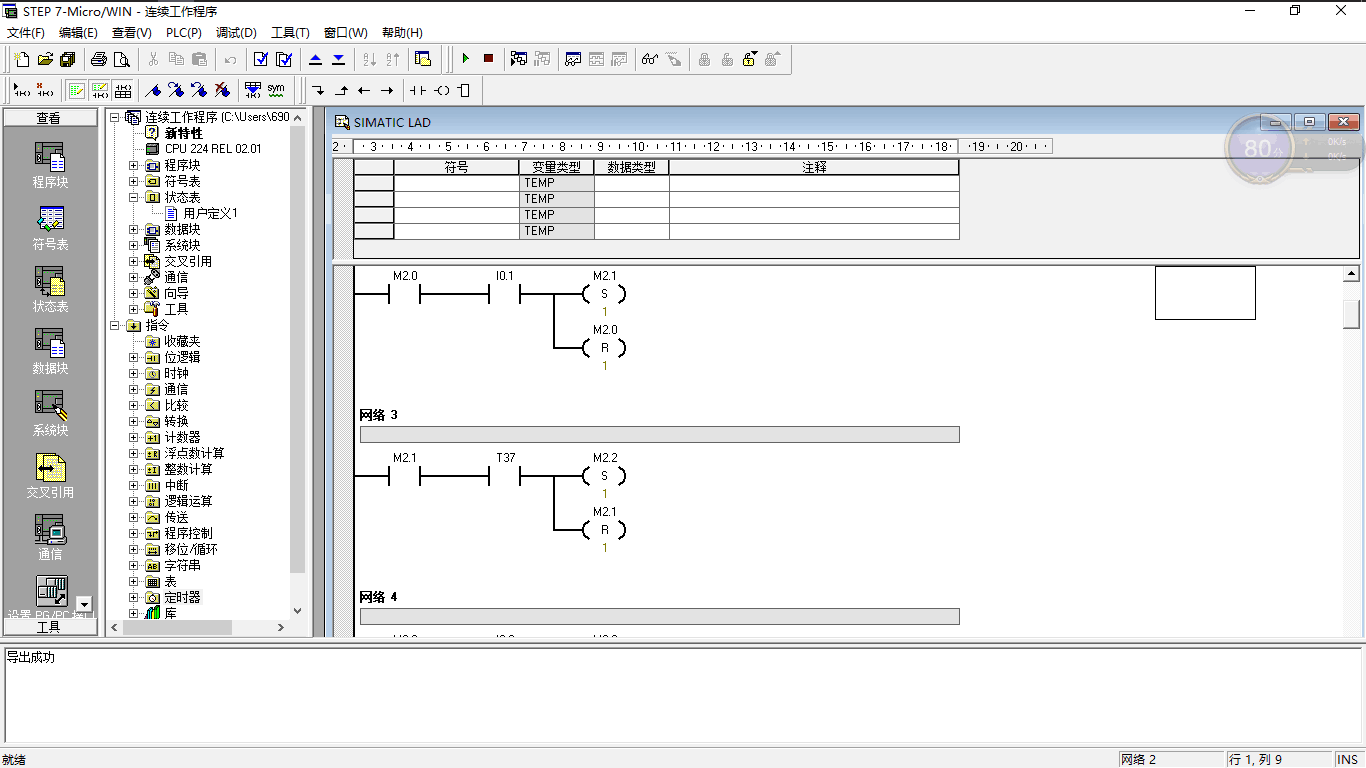Open 状态表 from the navigation bar
Image resolution: width=1366 pixels, height=768 pixels.
click(50, 290)
